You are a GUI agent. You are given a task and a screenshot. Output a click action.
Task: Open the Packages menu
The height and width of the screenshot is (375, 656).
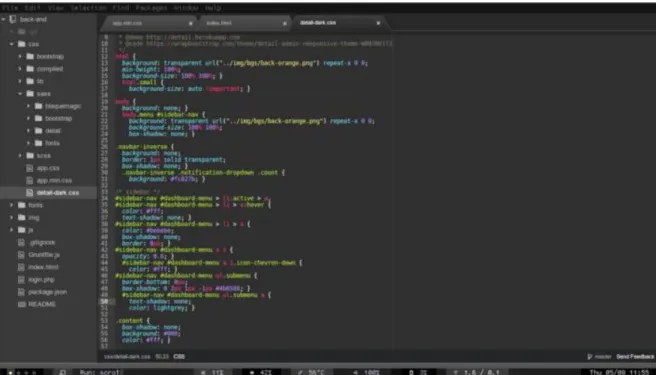pyautogui.click(x=151, y=8)
